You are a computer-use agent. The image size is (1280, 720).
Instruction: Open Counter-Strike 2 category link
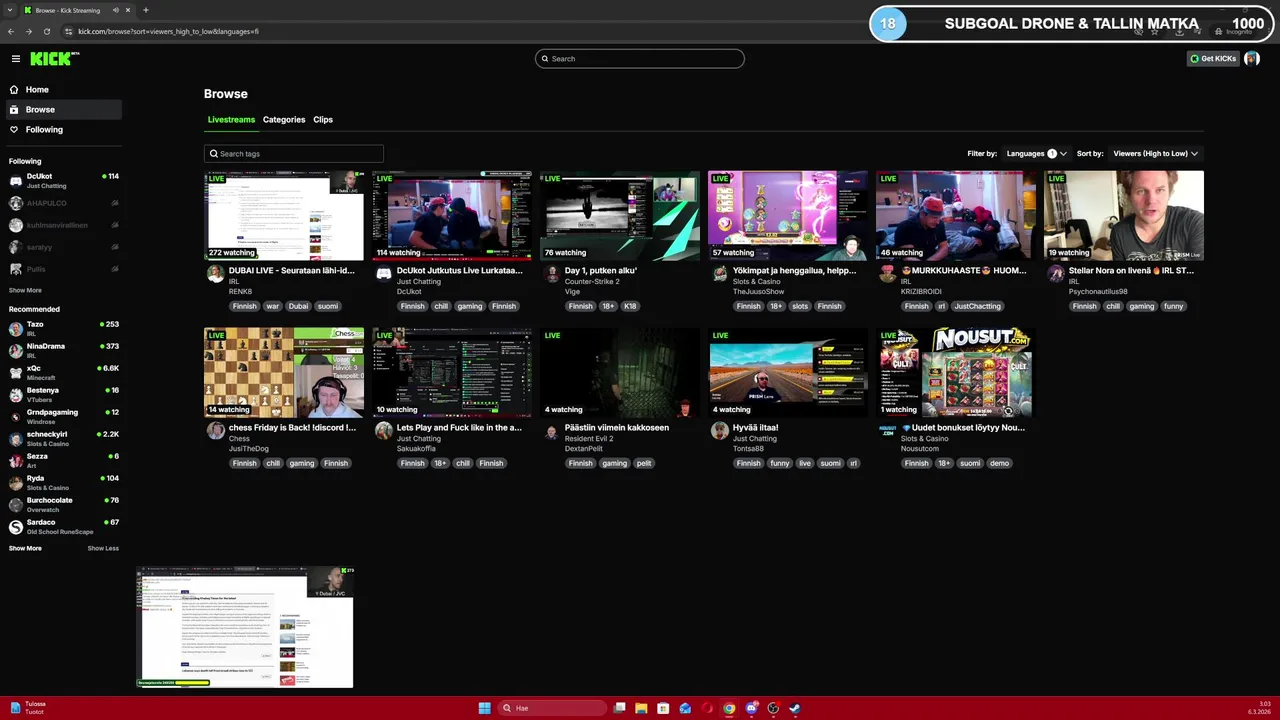coord(592,282)
